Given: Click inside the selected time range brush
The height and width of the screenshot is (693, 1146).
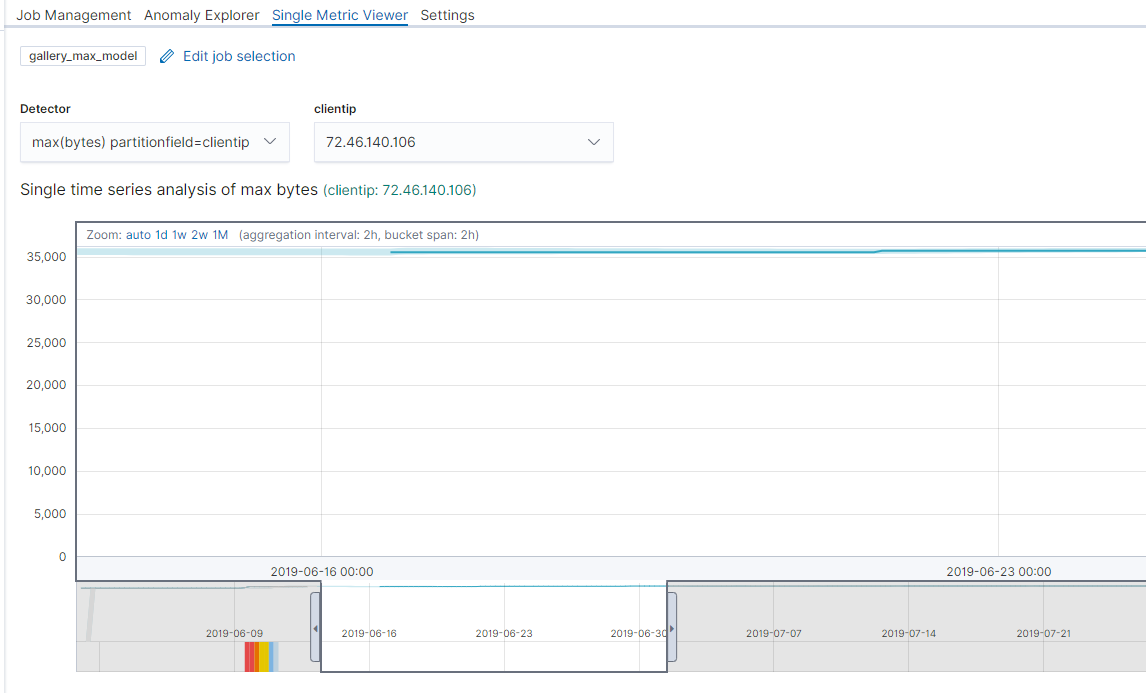Looking at the screenshot, I should [493, 628].
